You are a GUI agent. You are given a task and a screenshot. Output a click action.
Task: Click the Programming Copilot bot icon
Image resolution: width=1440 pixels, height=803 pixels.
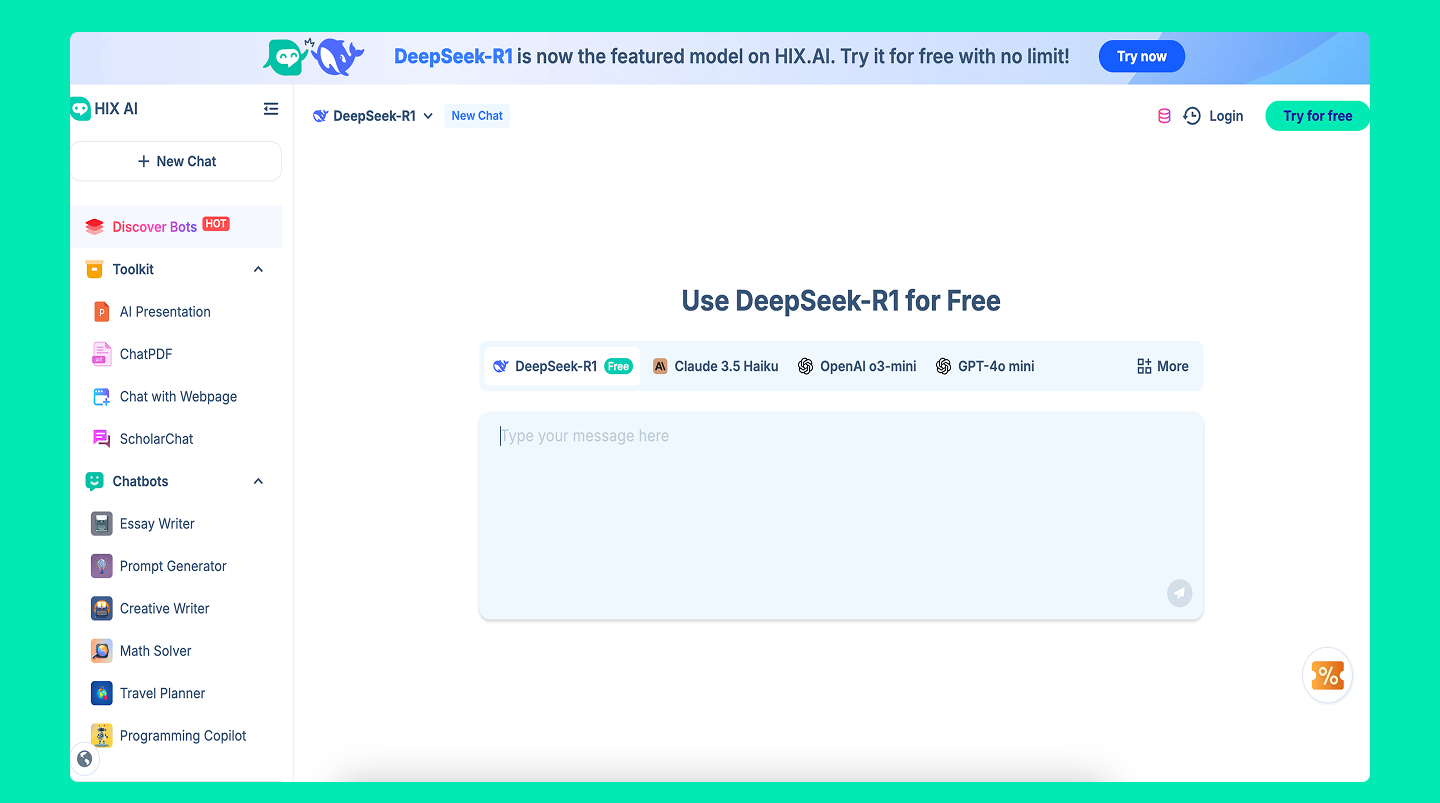coord(101,736)
